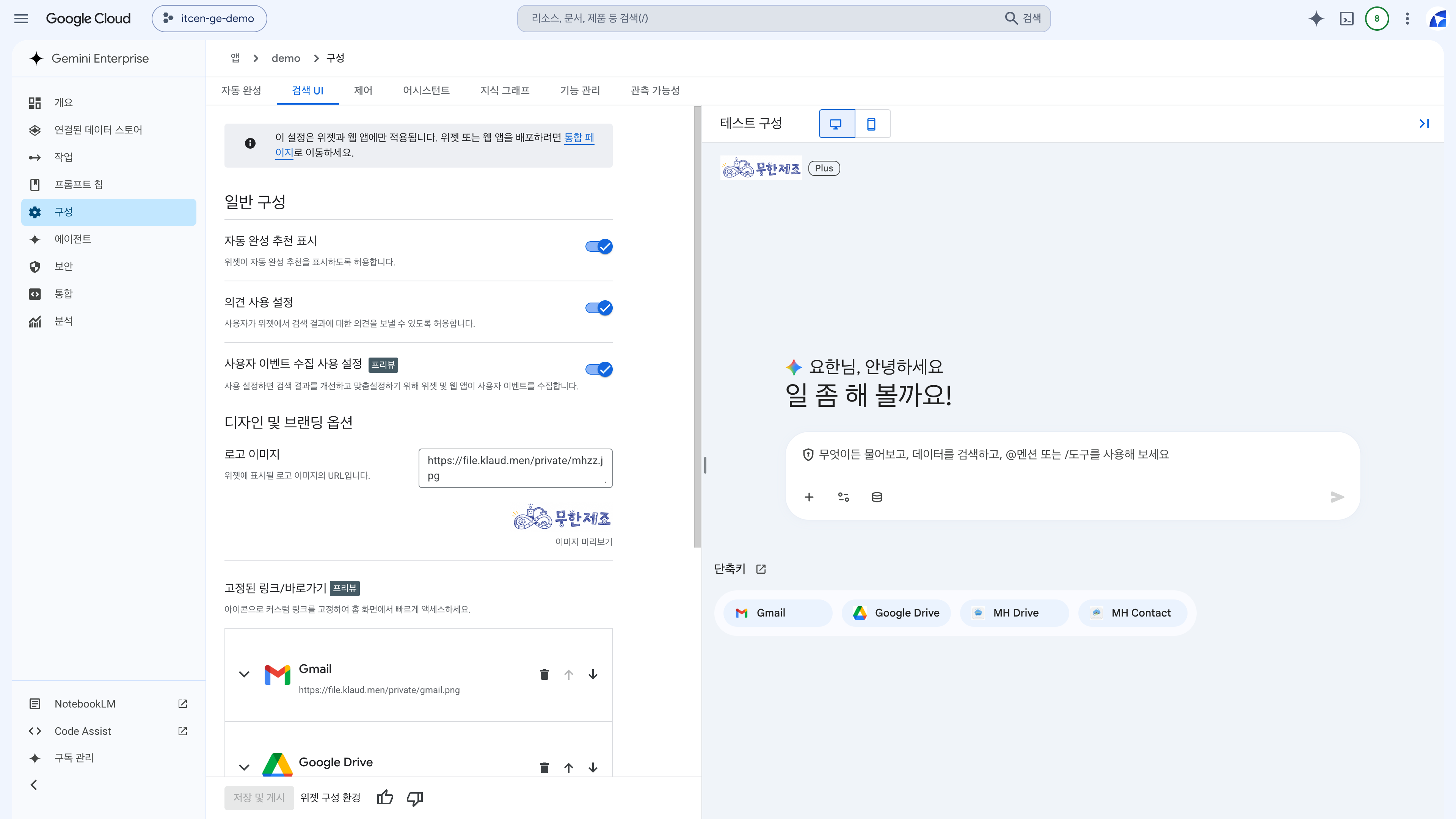Delete the Google Drive pinned link
The width and height of the screenshot is (1456, 819).
(x=544, y=767)
